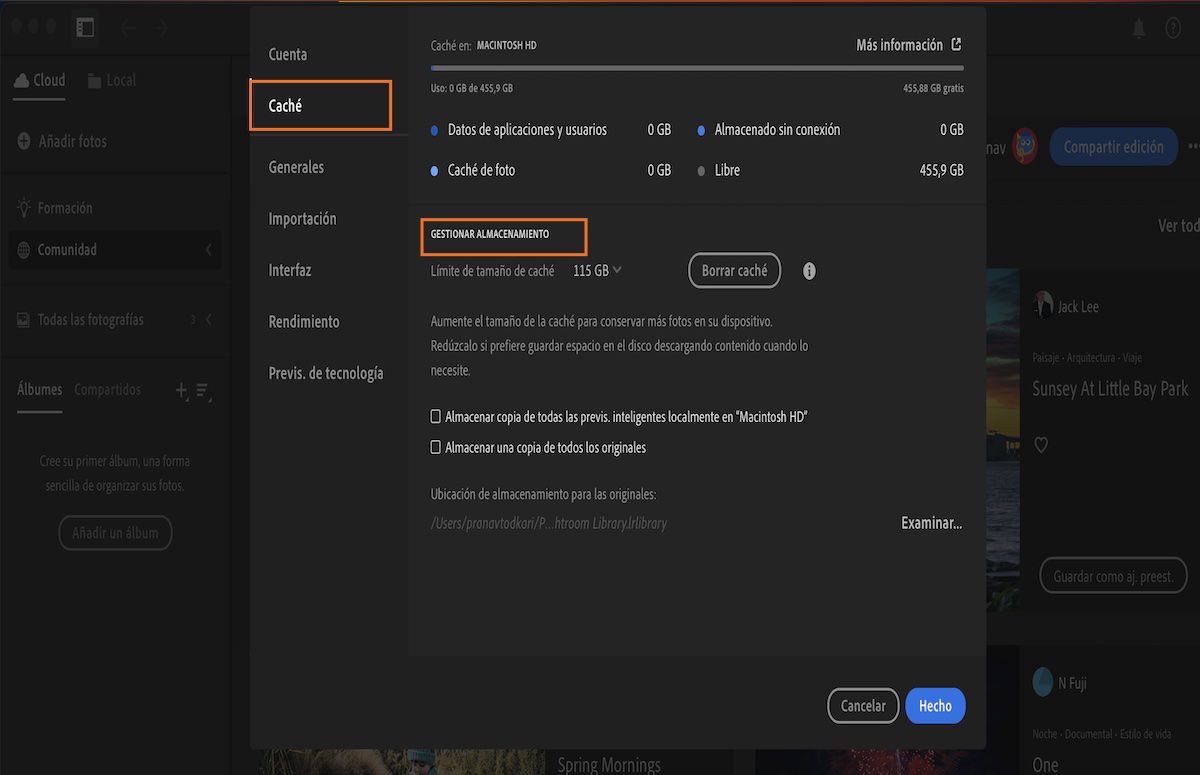The width and height of the screenshot is (1200, 775).
Task: Open notifications with the bell icon
Action: pyautogui.click(x=1138, y=27)
